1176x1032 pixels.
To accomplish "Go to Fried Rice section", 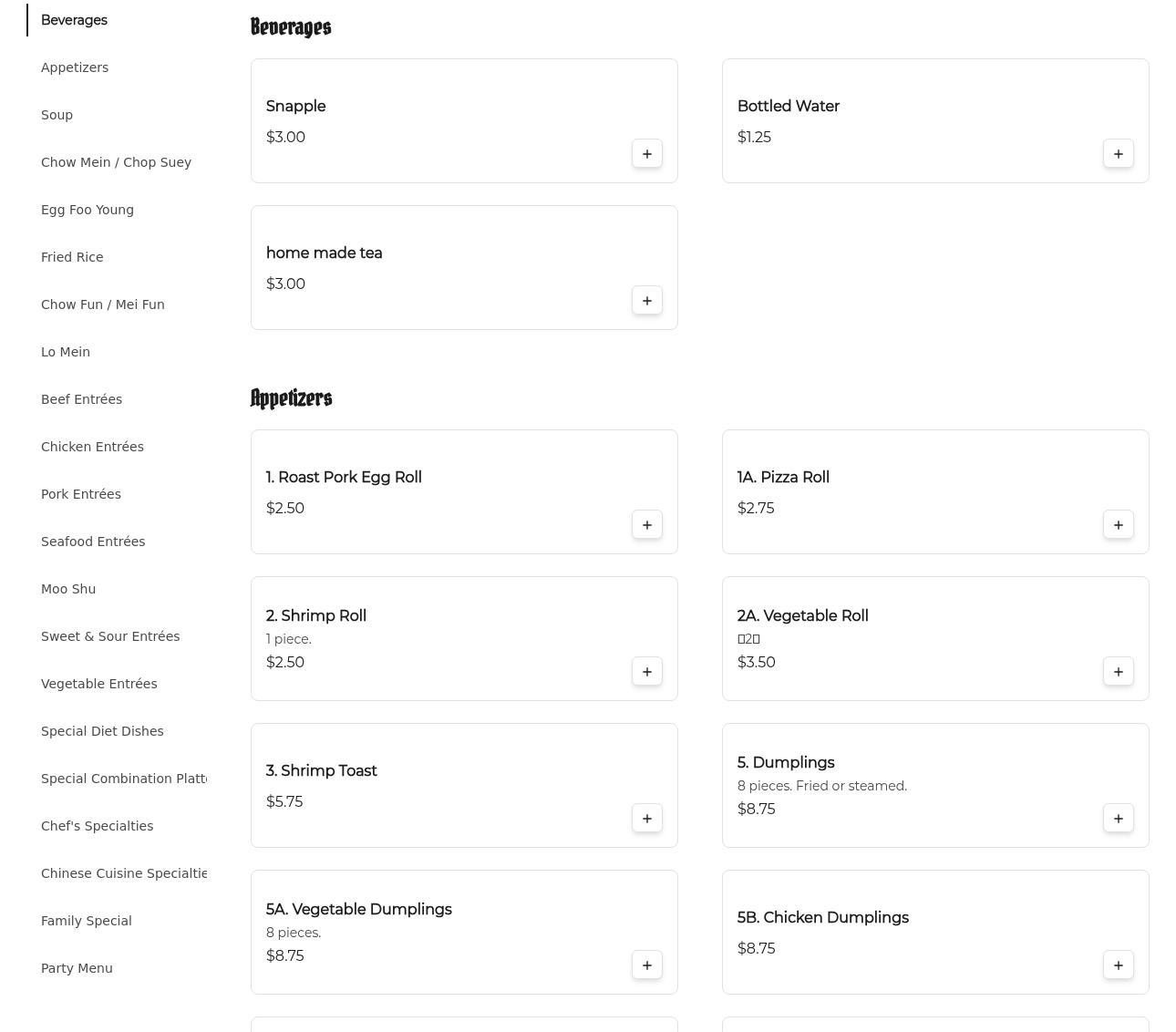I will [72, 257].
